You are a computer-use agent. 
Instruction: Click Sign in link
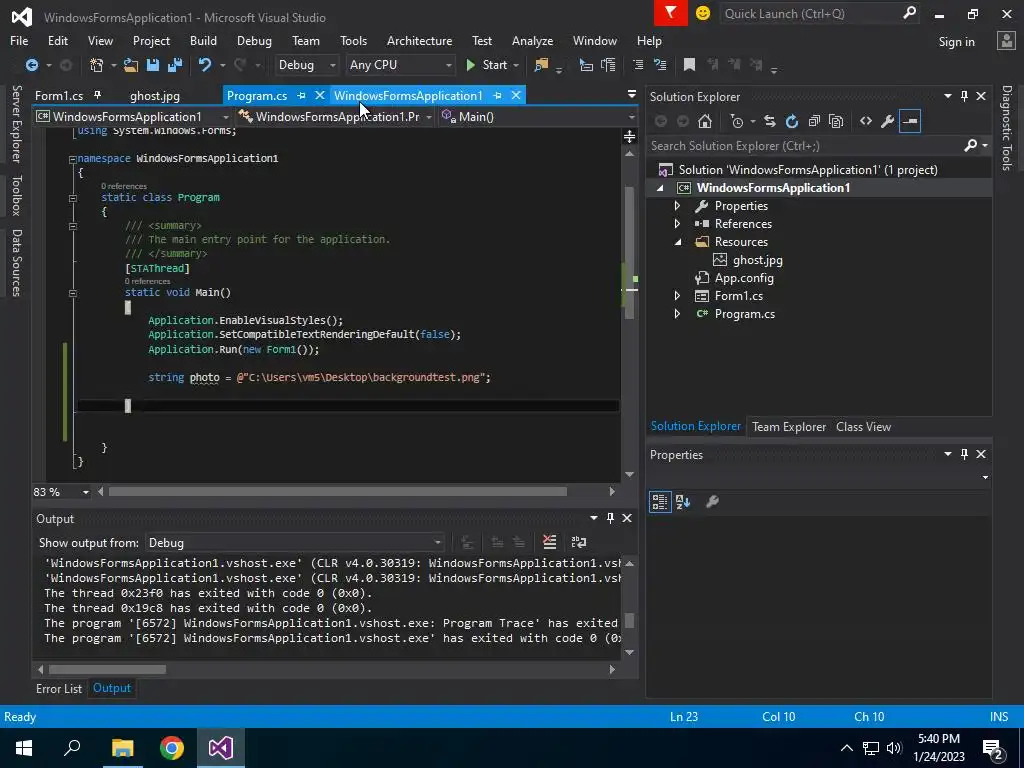coord(956,41)
